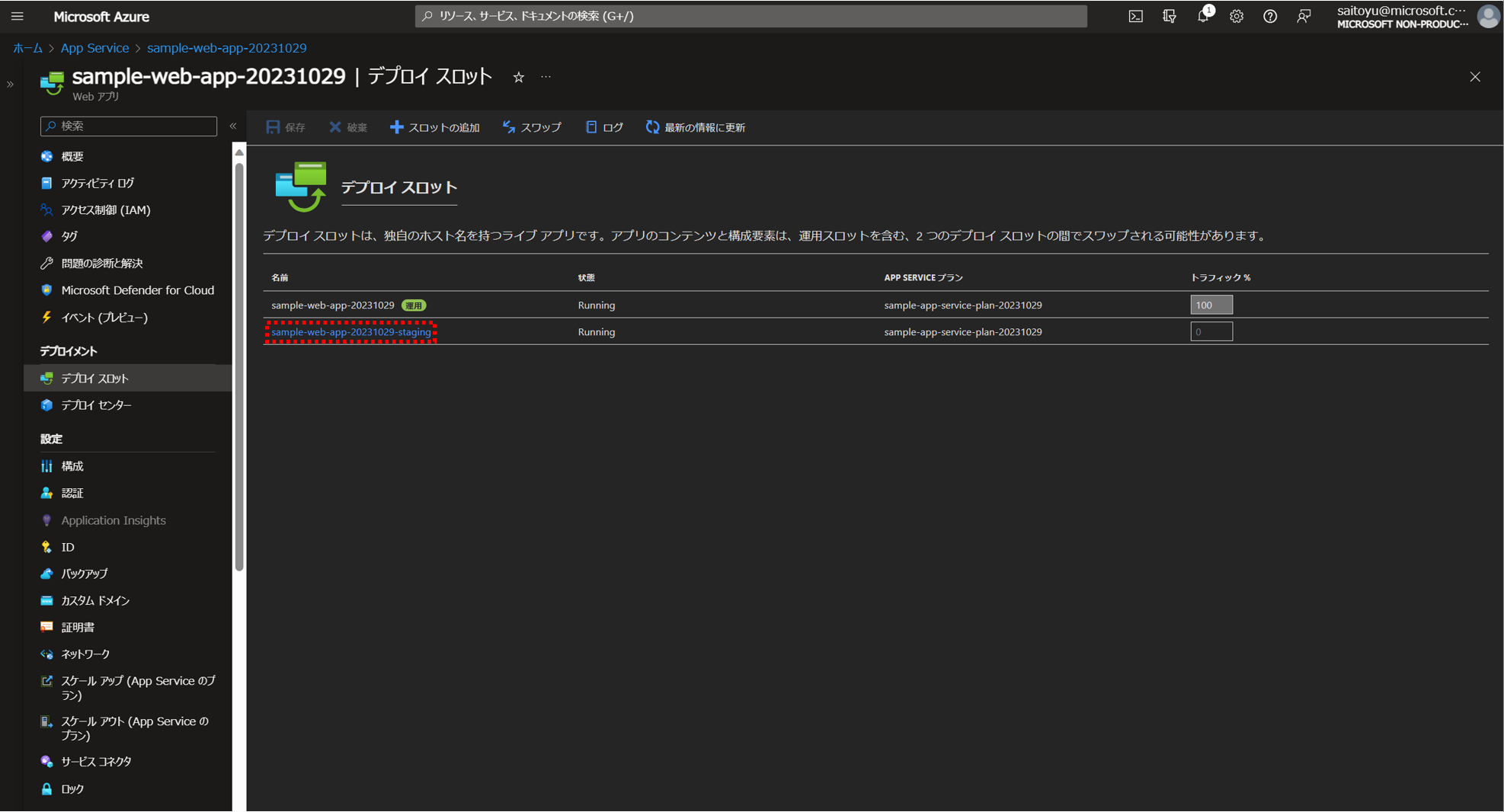This screenshot has width=1504, height=812.
Task: Open the Azure portal hamburger menu
Action: tap(17, 16)
